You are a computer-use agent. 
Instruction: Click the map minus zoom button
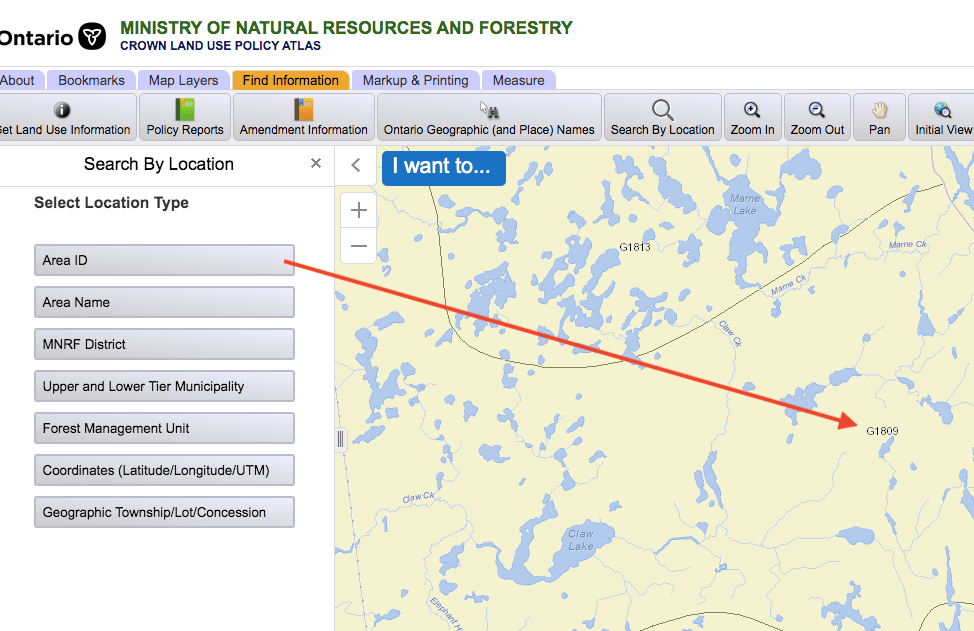click(x=358, y=246)
